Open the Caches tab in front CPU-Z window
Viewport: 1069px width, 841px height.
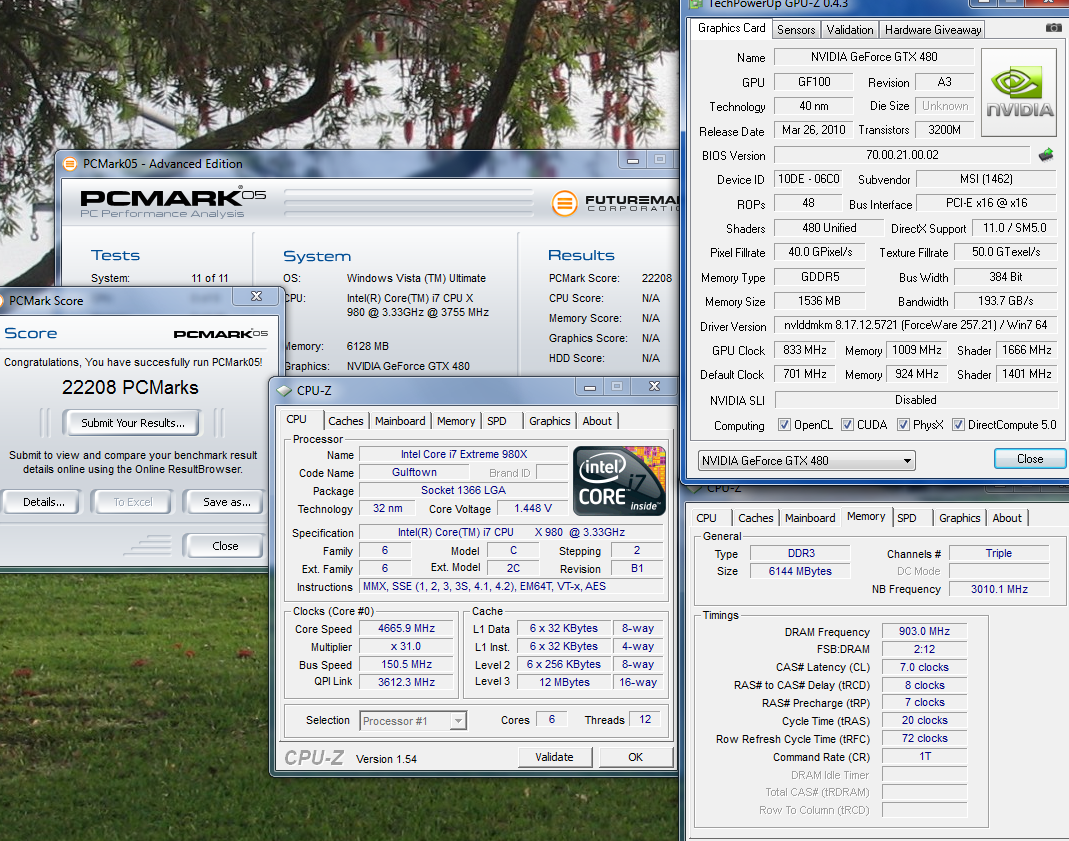click(x=346, y=421)
